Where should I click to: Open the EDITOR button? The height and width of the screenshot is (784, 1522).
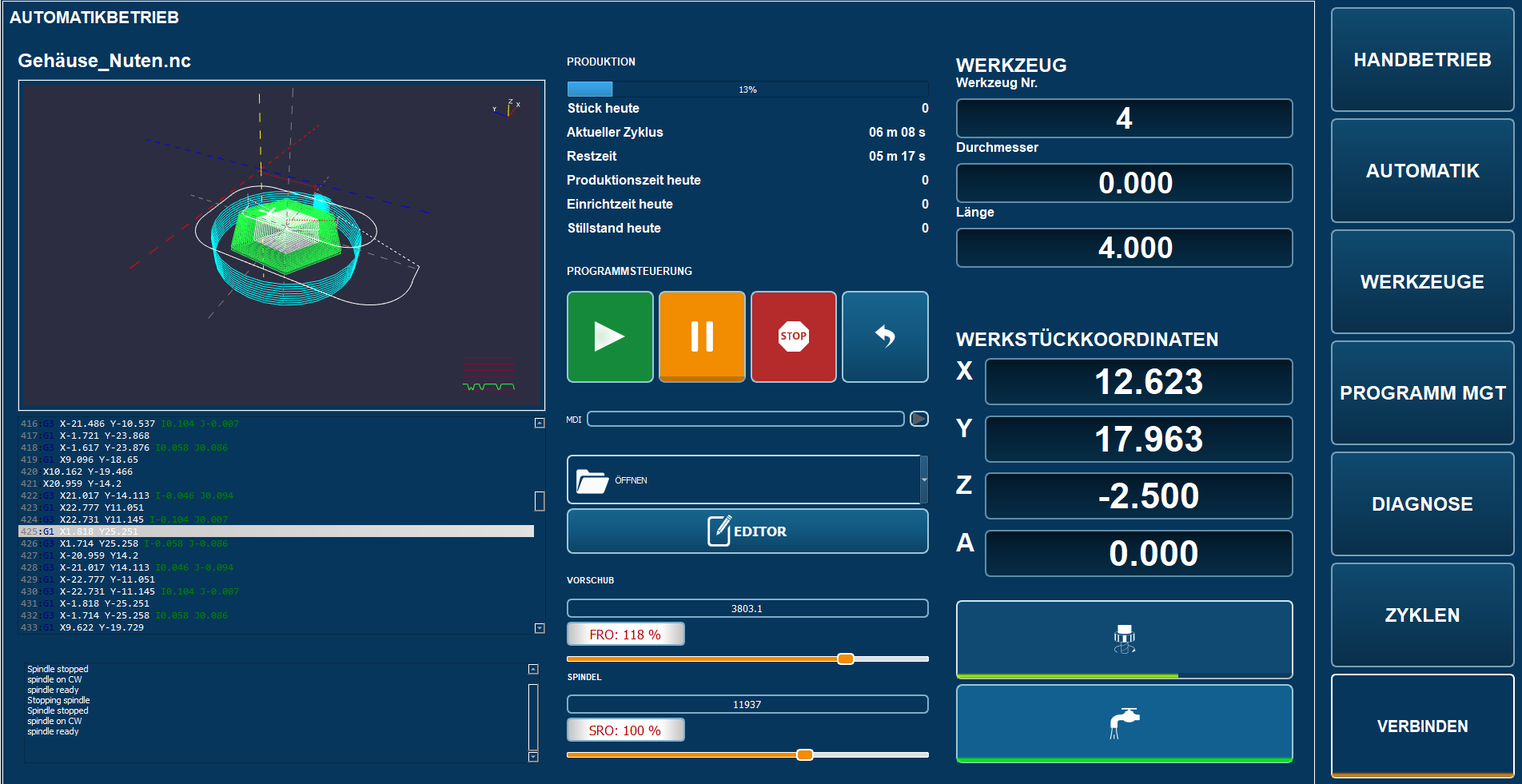(747, 531)
